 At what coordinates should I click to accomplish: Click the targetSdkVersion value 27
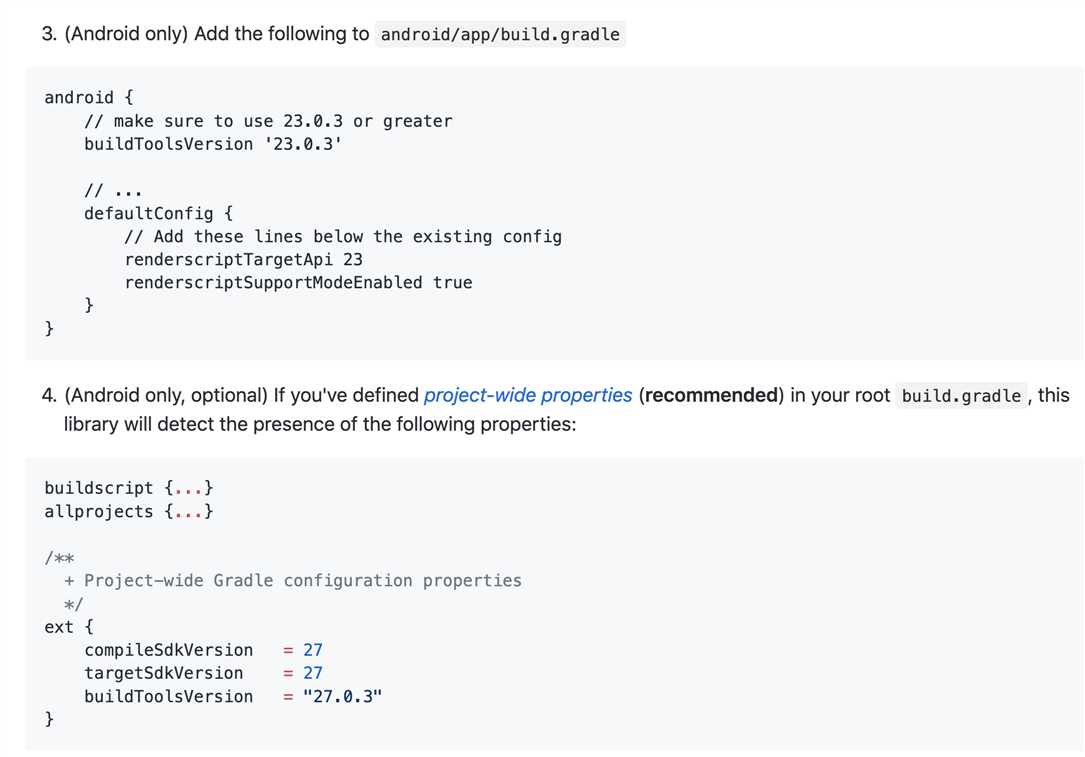pos(313,673)
